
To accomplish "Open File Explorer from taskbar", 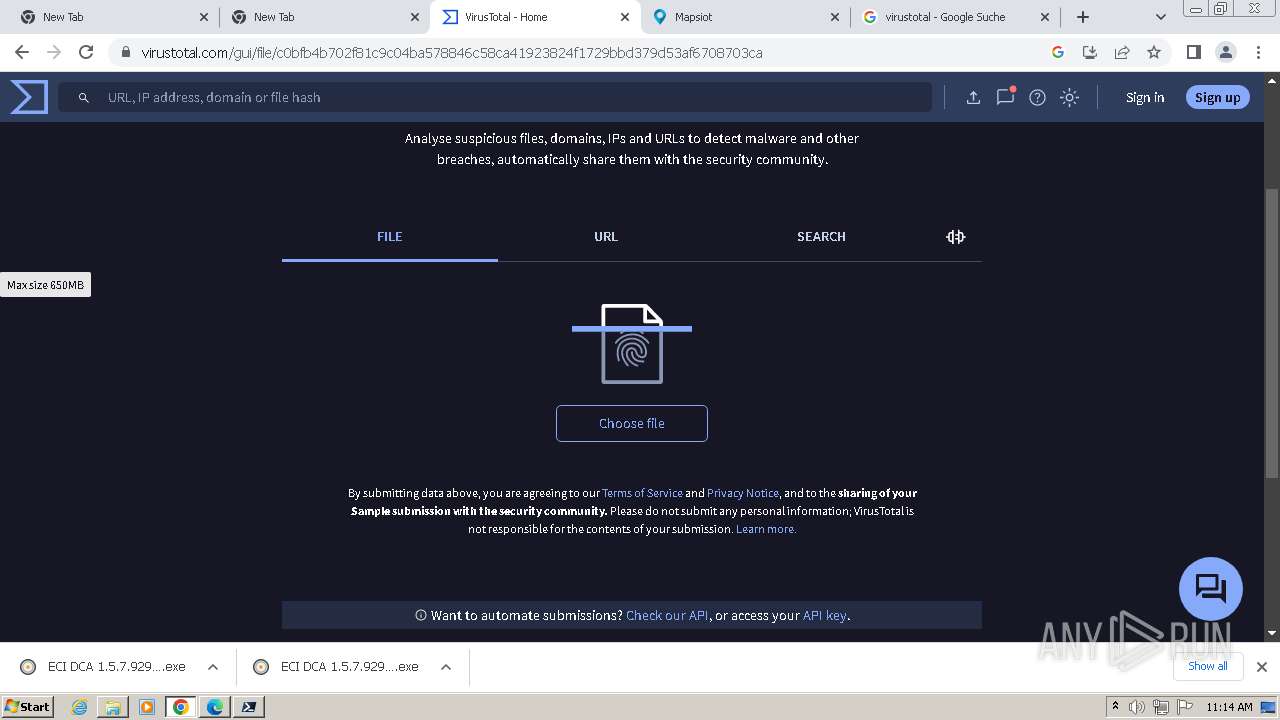I will pyautogui.click(x=113, y=707).
